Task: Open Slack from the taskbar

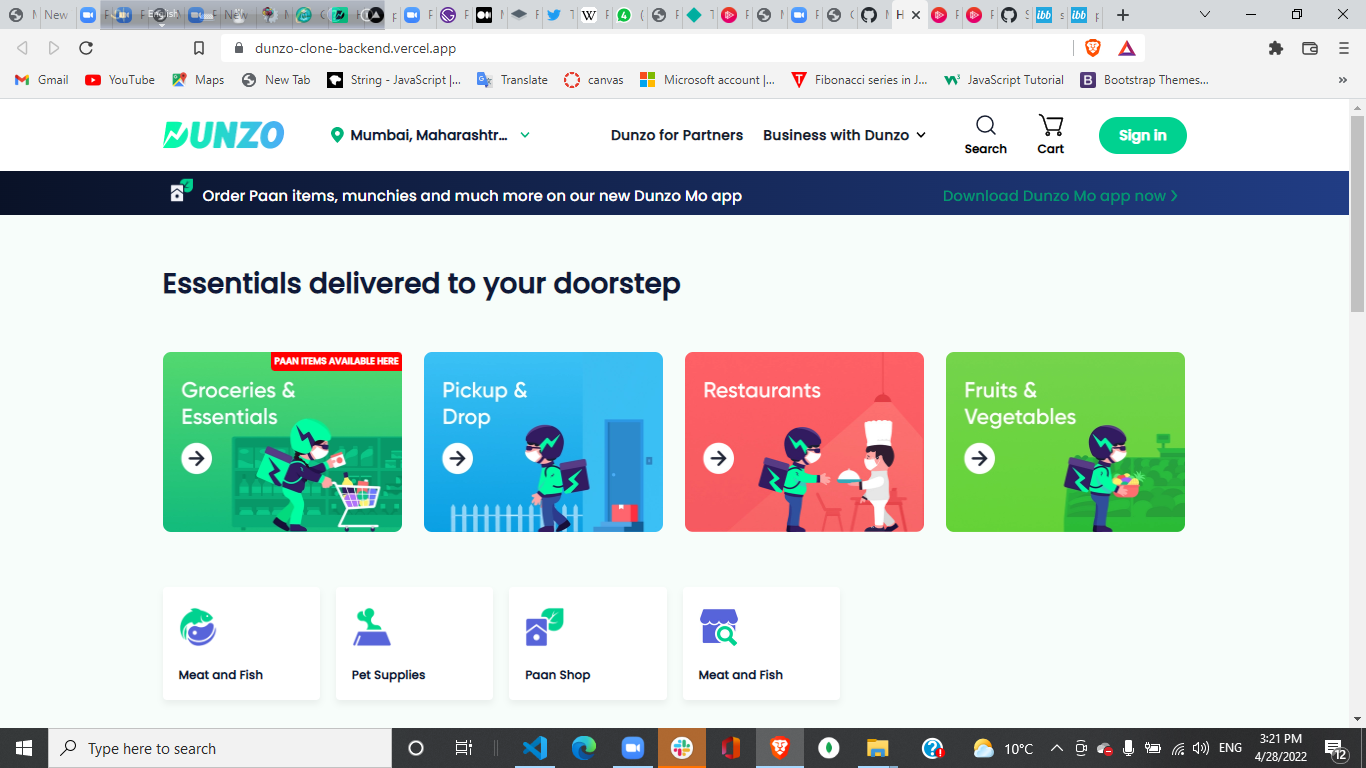Action: coord(682,748)
